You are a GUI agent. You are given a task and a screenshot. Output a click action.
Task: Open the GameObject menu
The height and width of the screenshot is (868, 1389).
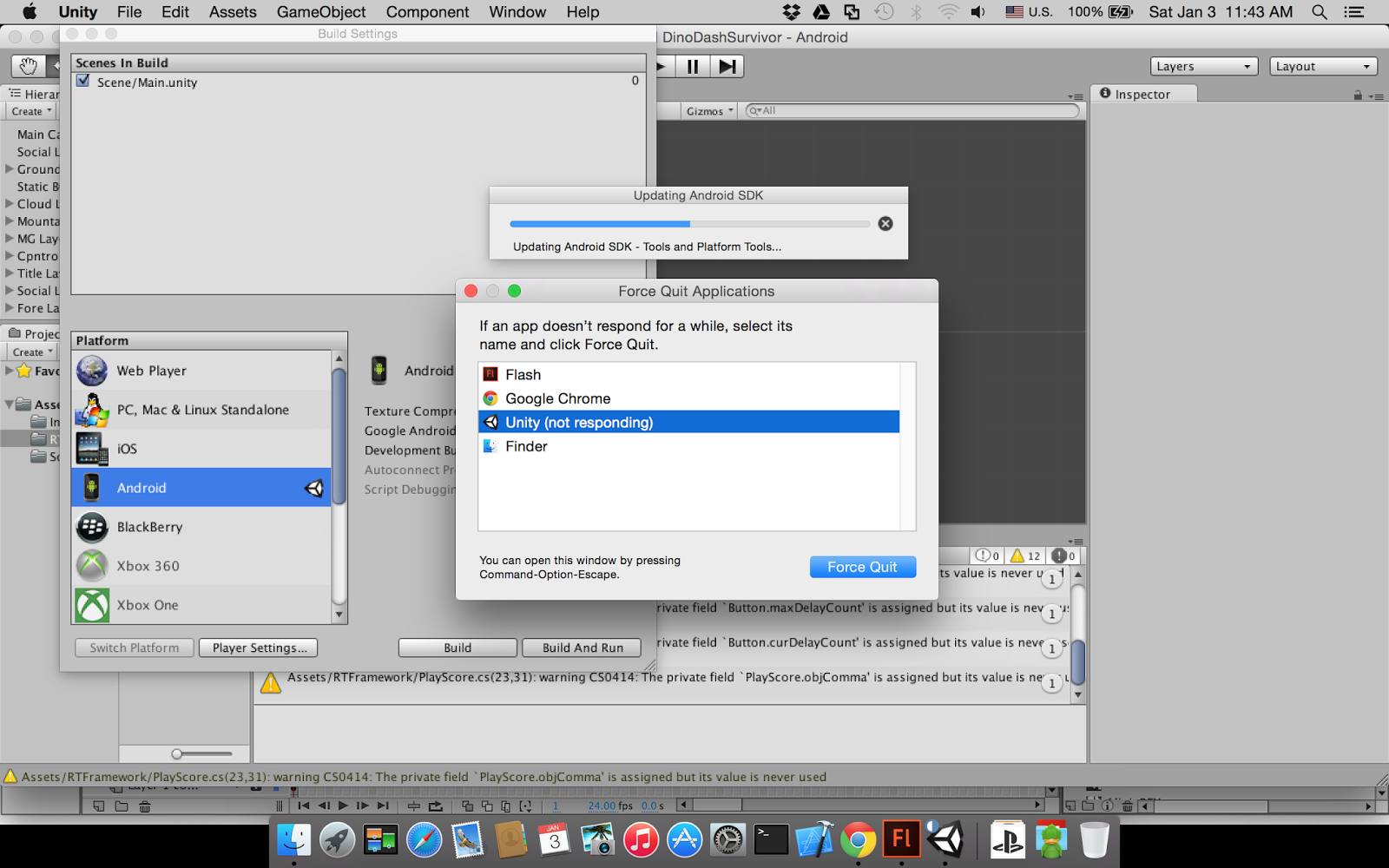click(321, 12)
